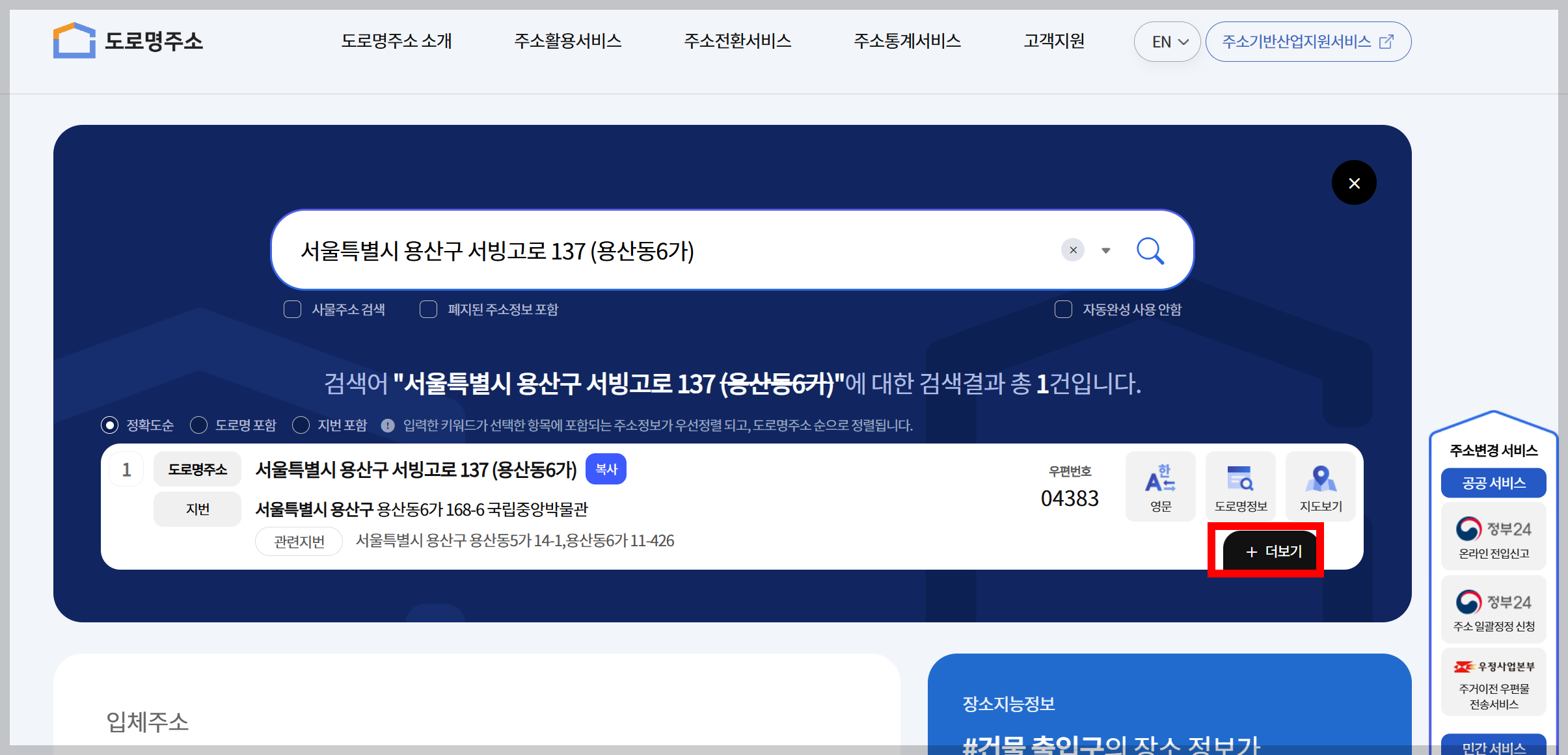Open the 고객지원 menu

[1053, 41]
